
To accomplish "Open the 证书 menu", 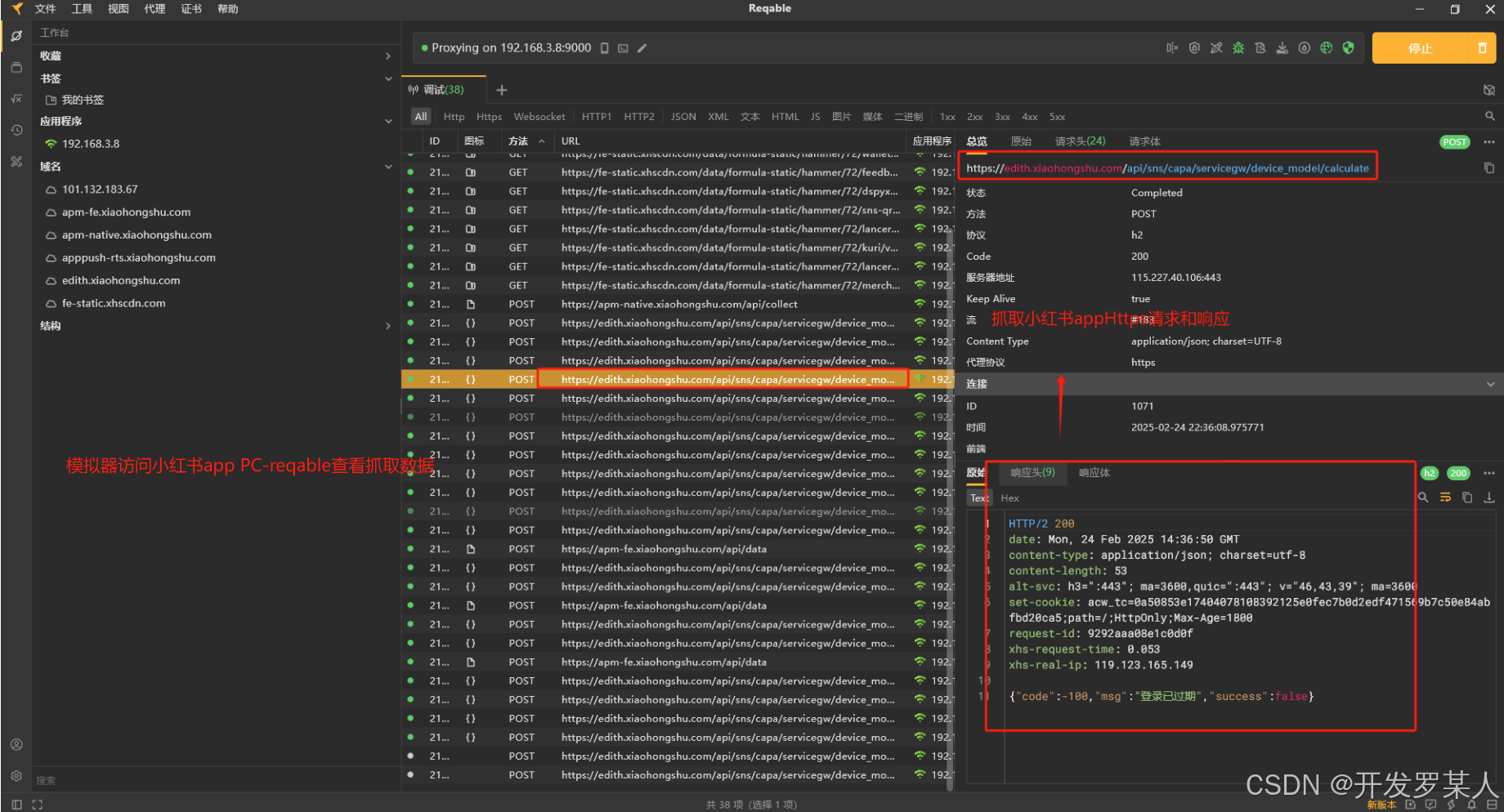I will point(191,9).
